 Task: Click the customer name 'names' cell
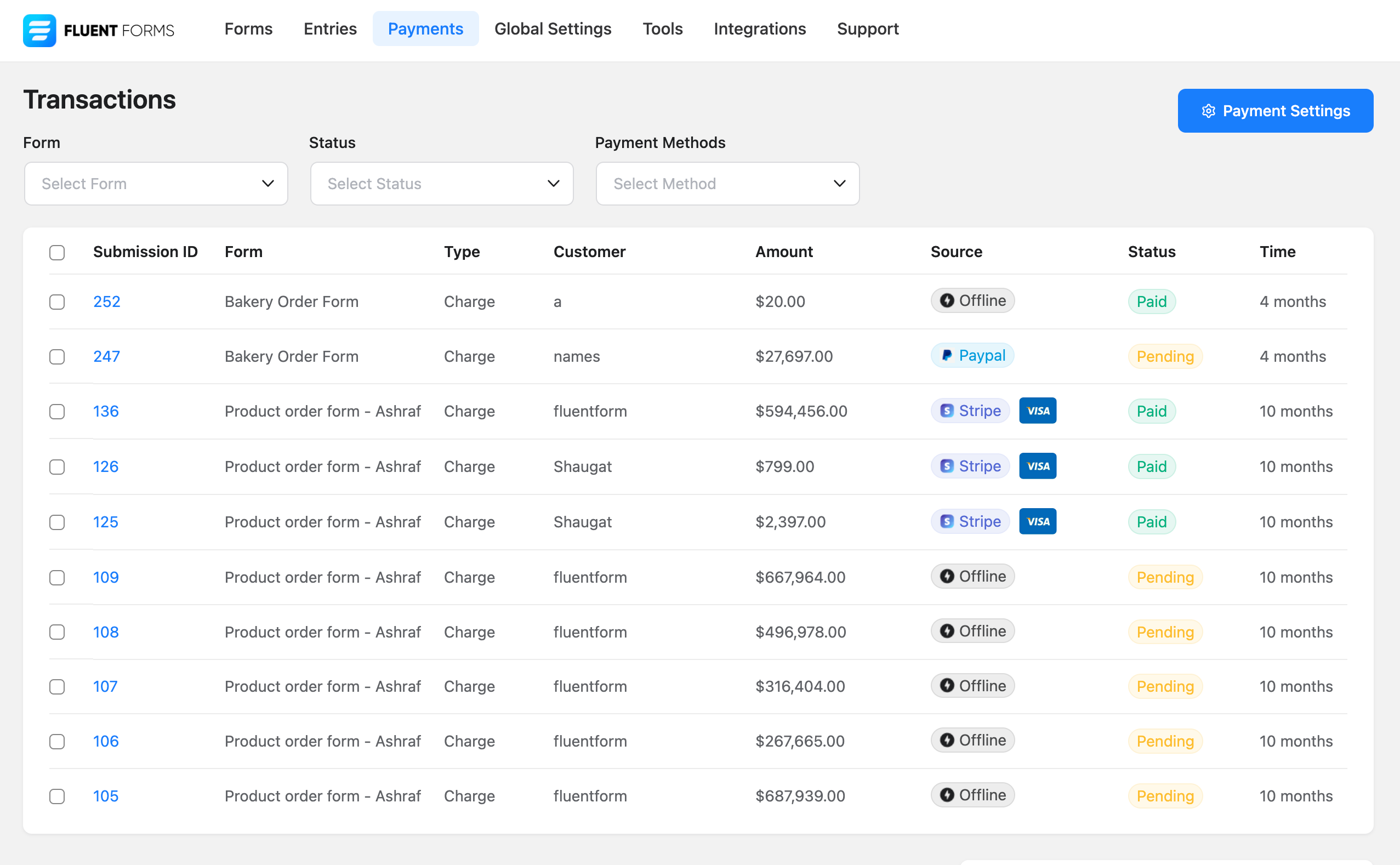coord(576,356)
